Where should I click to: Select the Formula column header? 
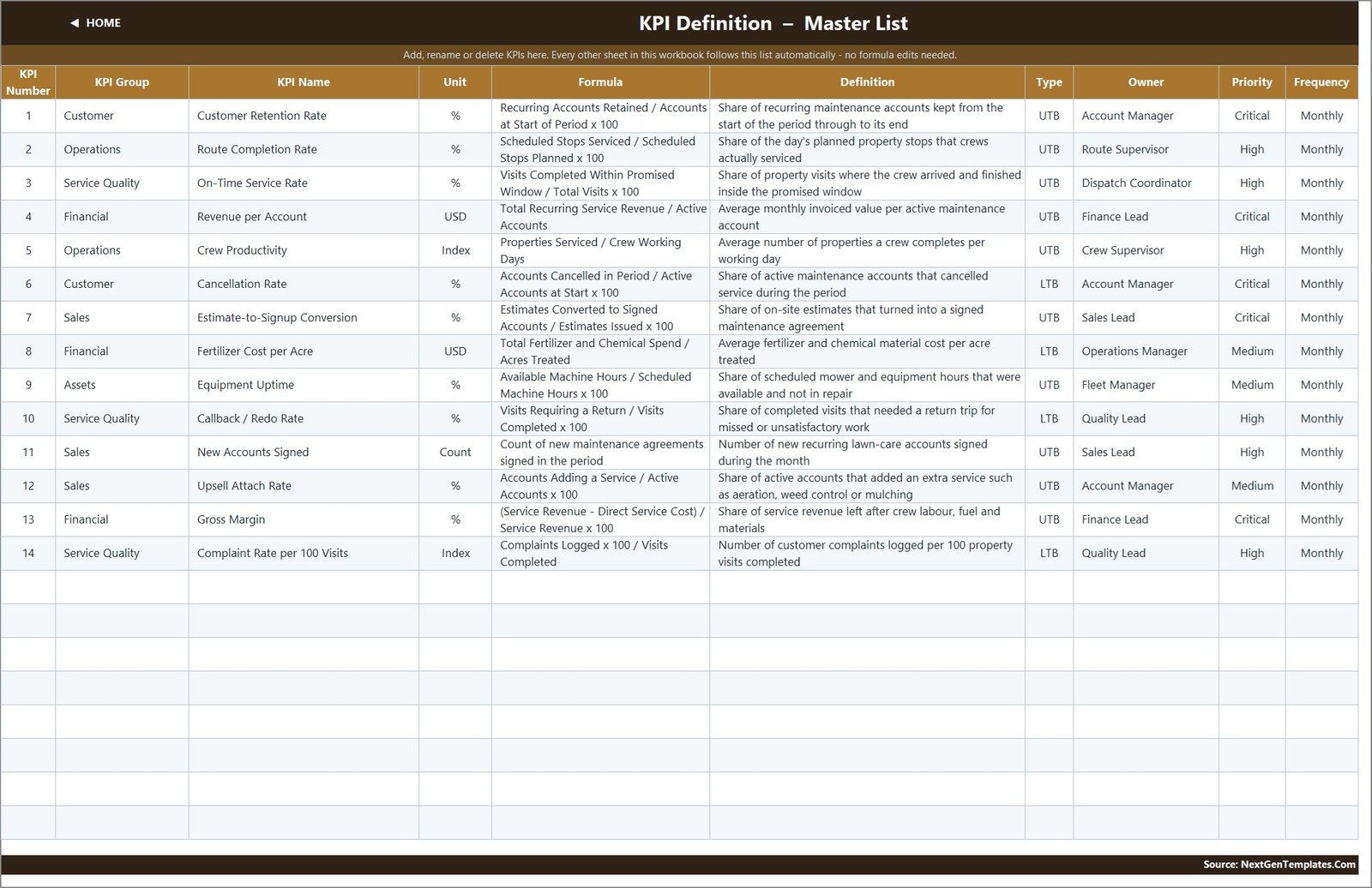pyautogui.click(x=600, y=82)
